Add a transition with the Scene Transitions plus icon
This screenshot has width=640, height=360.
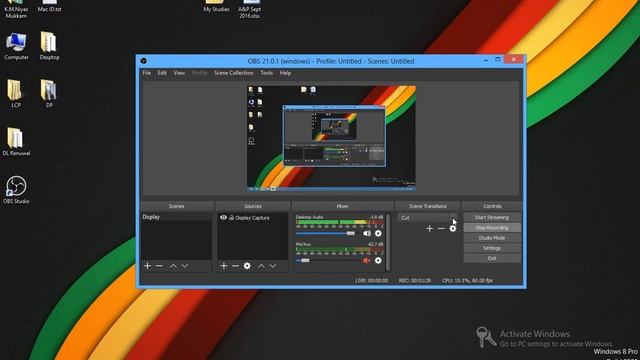coord(429,229)
